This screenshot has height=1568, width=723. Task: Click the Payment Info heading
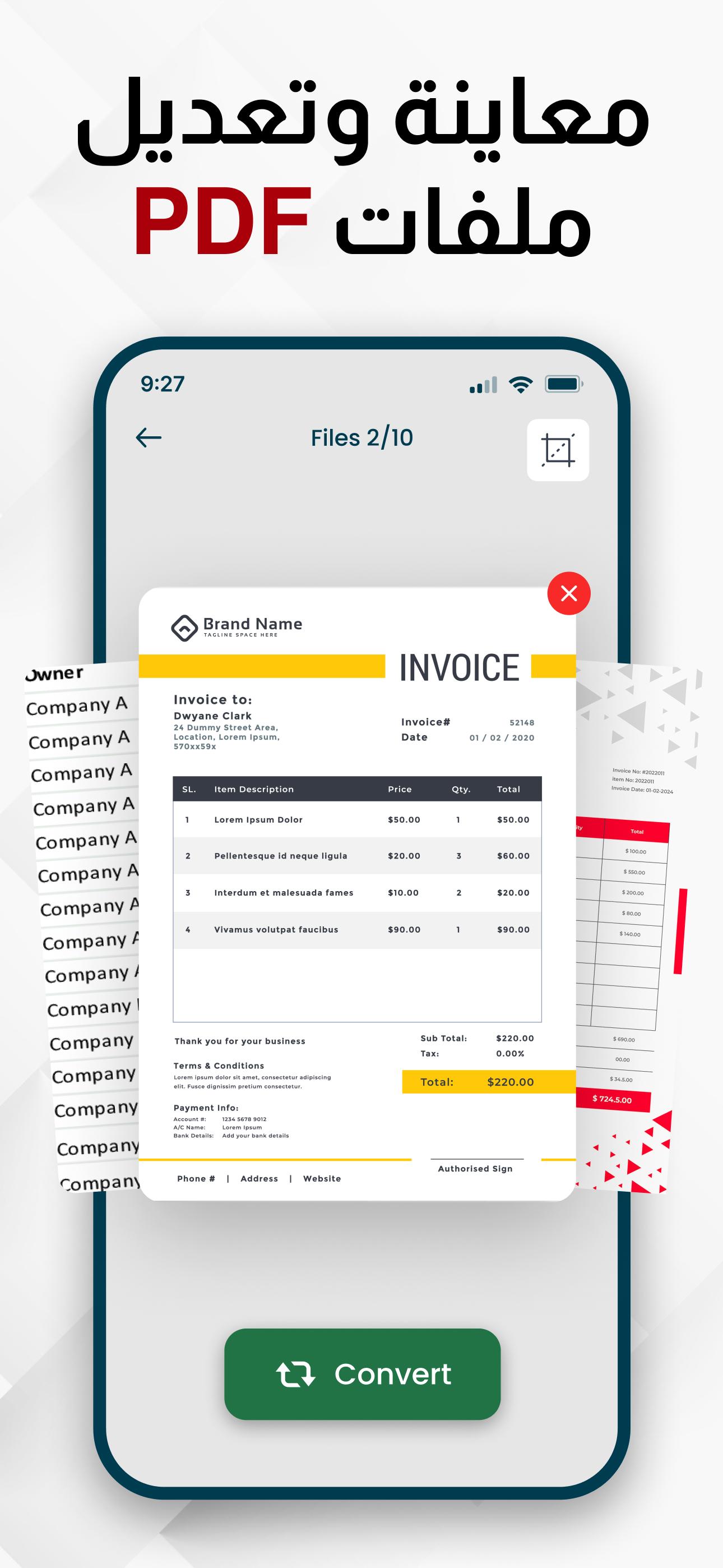tap(206, 1108)
